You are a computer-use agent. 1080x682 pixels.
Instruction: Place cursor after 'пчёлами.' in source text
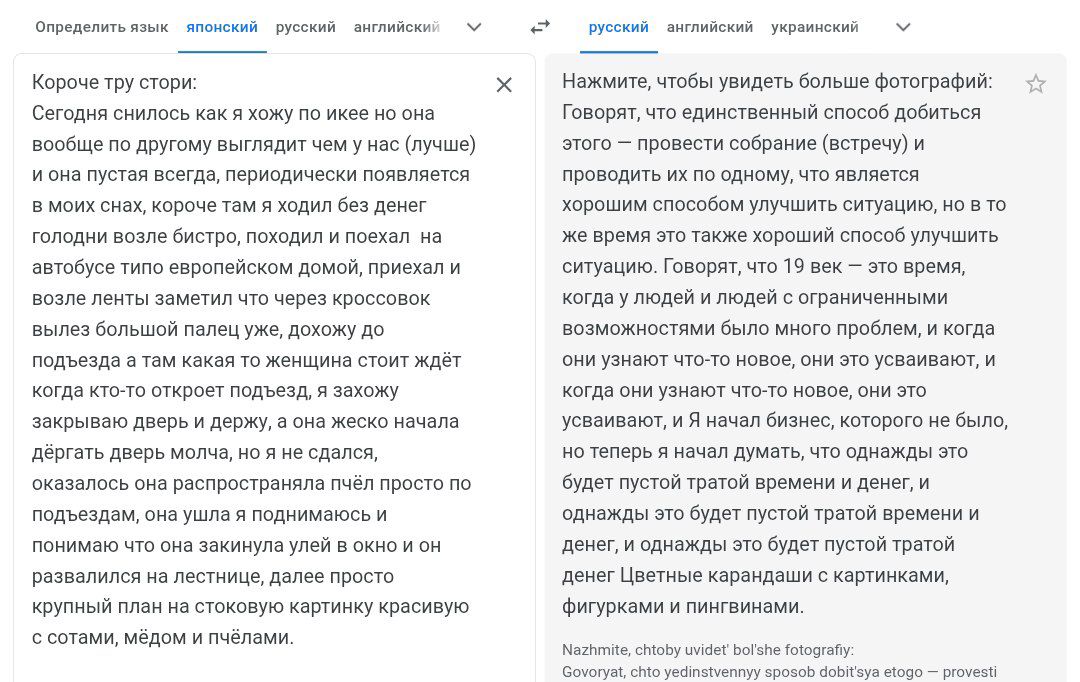(295, 638)
